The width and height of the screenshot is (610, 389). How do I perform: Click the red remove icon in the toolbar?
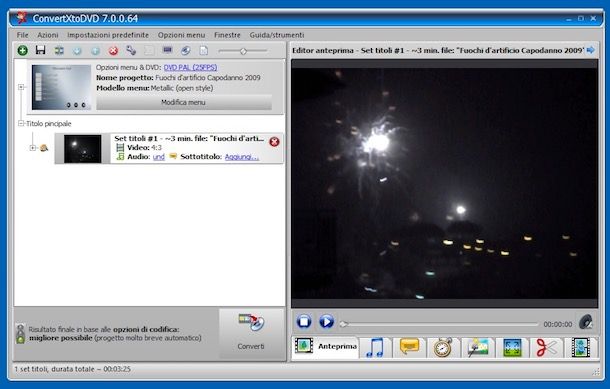coord(113,51)
